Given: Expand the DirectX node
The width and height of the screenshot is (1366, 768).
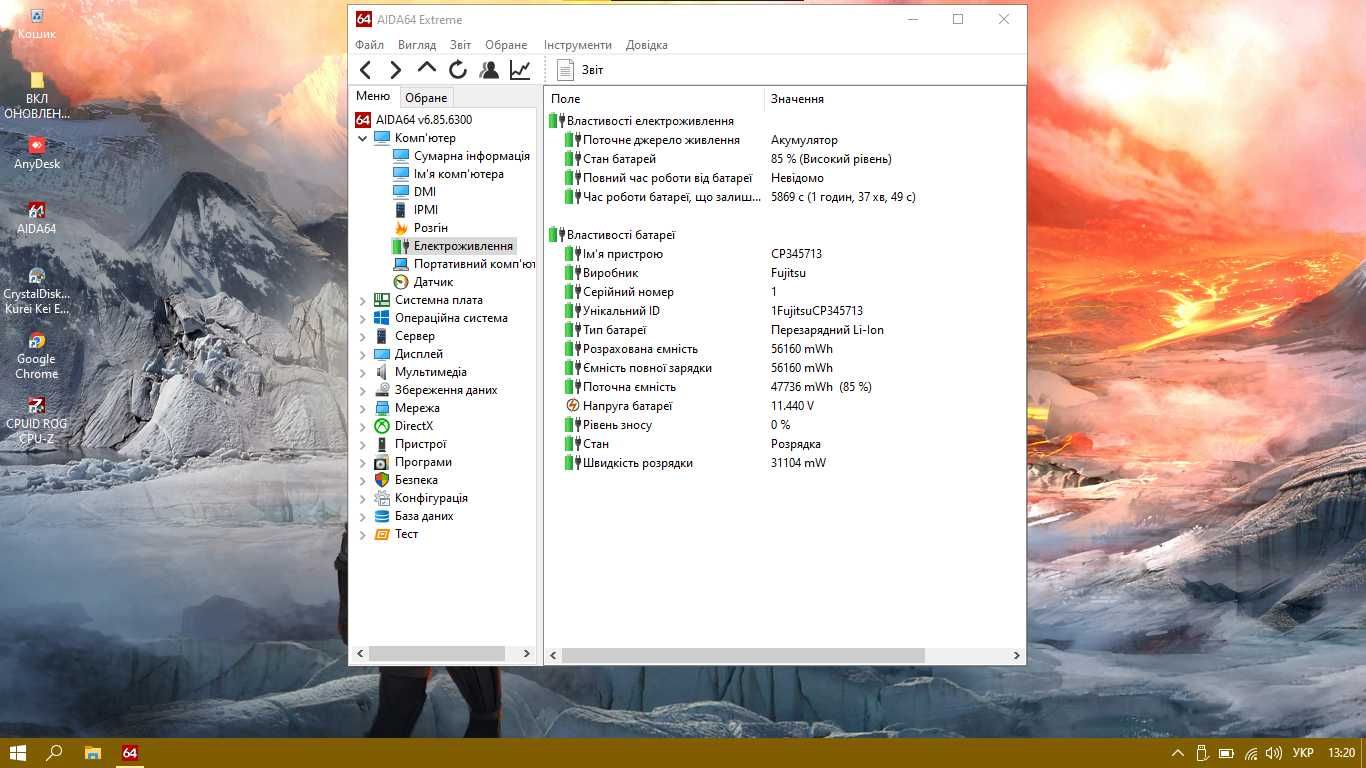Looking at the screenshot, I should (x=363, y=426).
